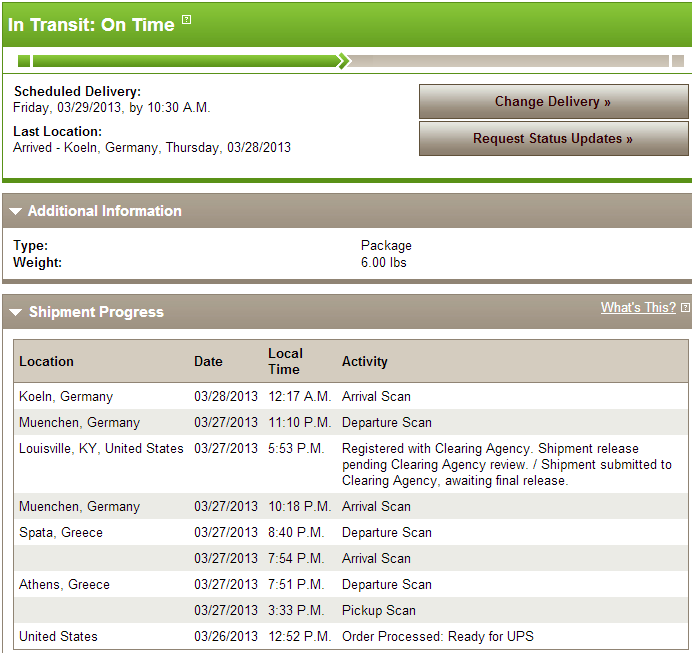Open the What's This? link
Screen dimensions: 692x653
tap(638, 308)
